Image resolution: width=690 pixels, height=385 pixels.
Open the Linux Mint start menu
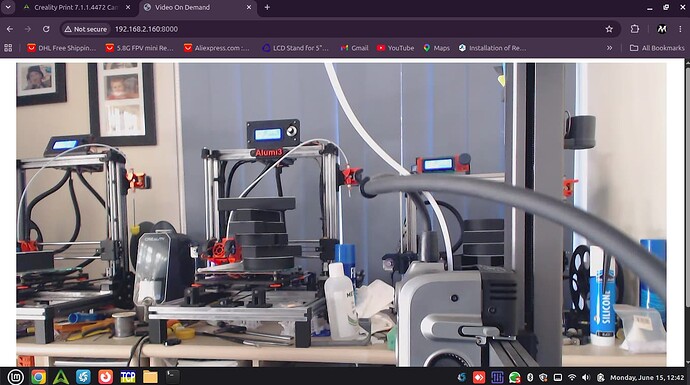16,377
